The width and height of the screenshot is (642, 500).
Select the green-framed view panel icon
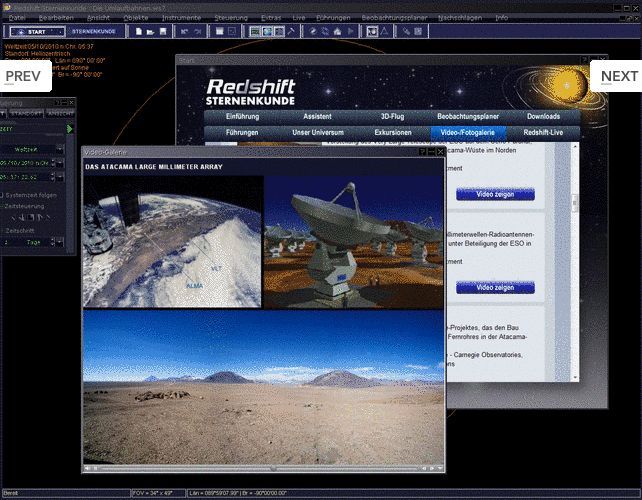(x=255, y=32)
